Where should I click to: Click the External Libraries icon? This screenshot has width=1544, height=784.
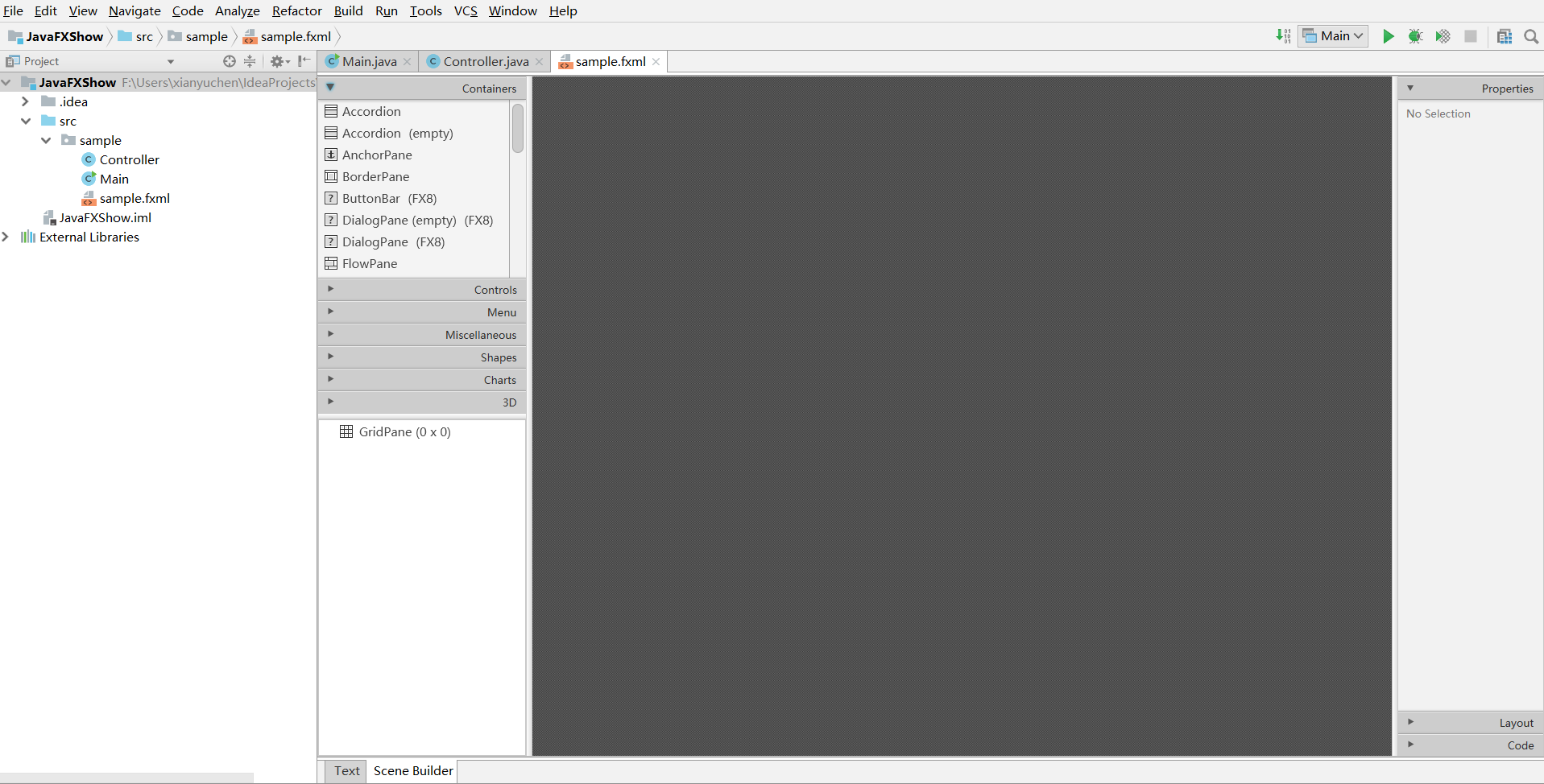click(x=28, y=237)
